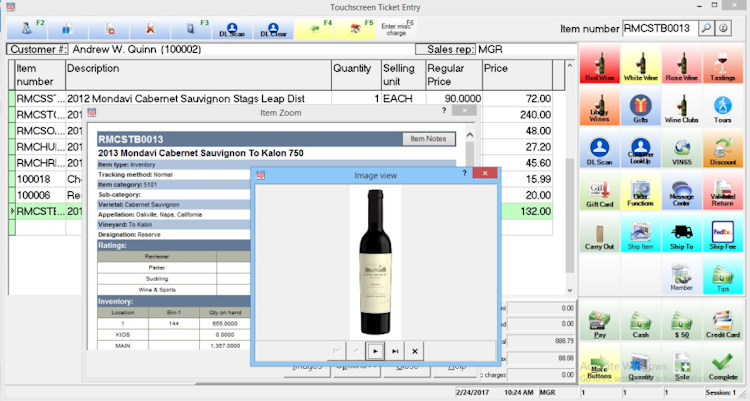Click the round icon beside item search
Viewport: 750px width, 401px height.
pos(723,29)
